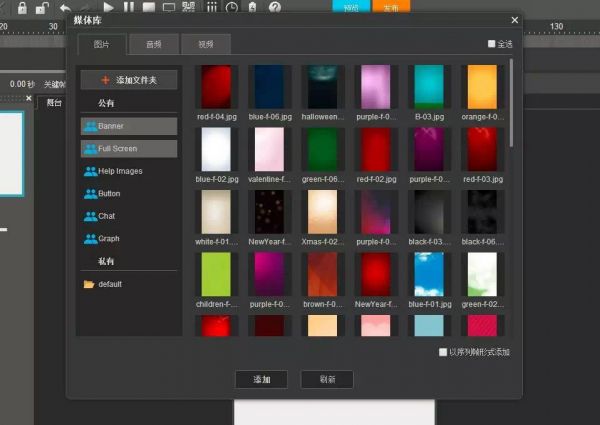The width and height of the screenshot is (600, 425).
Task: Click the blue 预览 preview button
Action: tap(350, 6)
